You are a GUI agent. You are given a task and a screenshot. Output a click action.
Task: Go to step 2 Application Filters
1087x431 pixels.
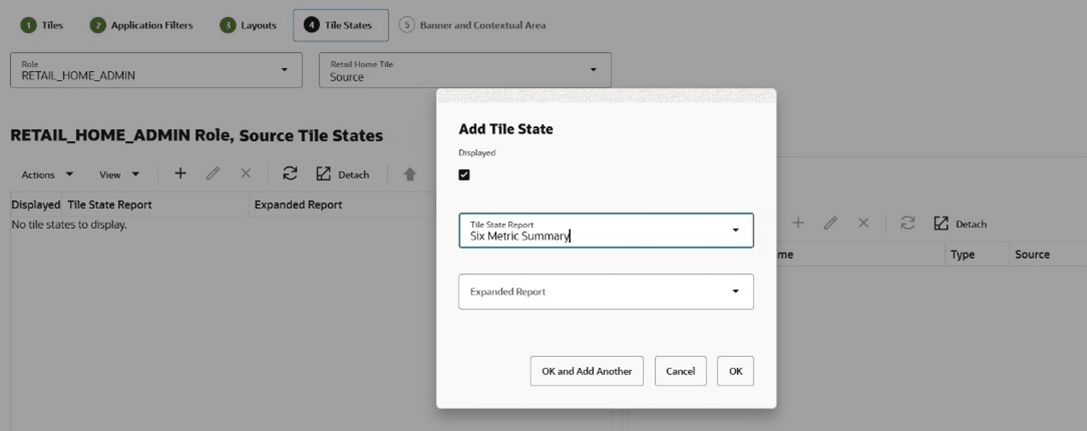click(141, 25)
